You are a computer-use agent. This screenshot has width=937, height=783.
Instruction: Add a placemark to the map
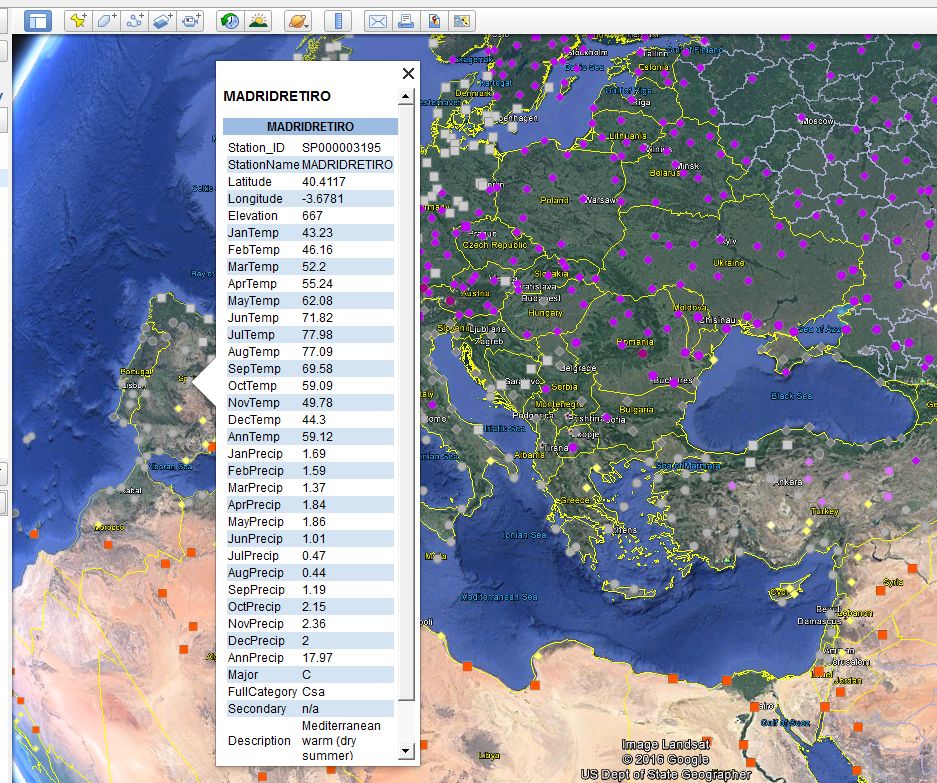(77, 18)
